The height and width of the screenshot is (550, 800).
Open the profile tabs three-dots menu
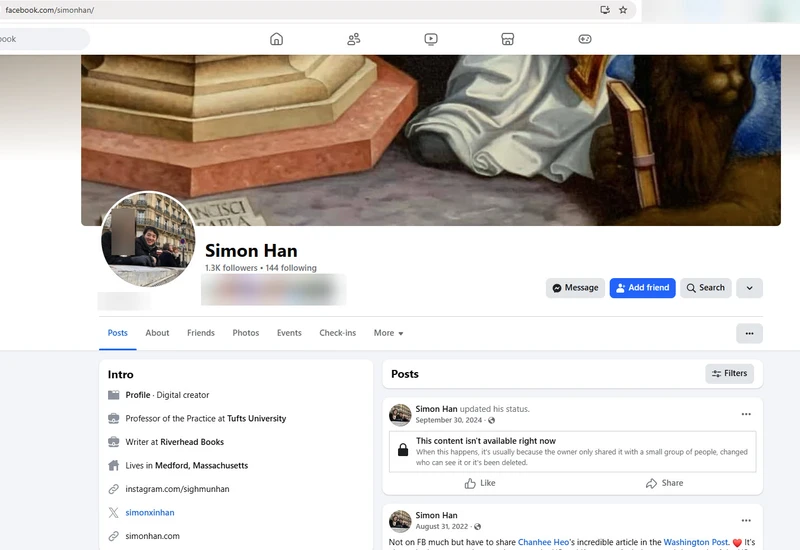(x=749, y=334)
